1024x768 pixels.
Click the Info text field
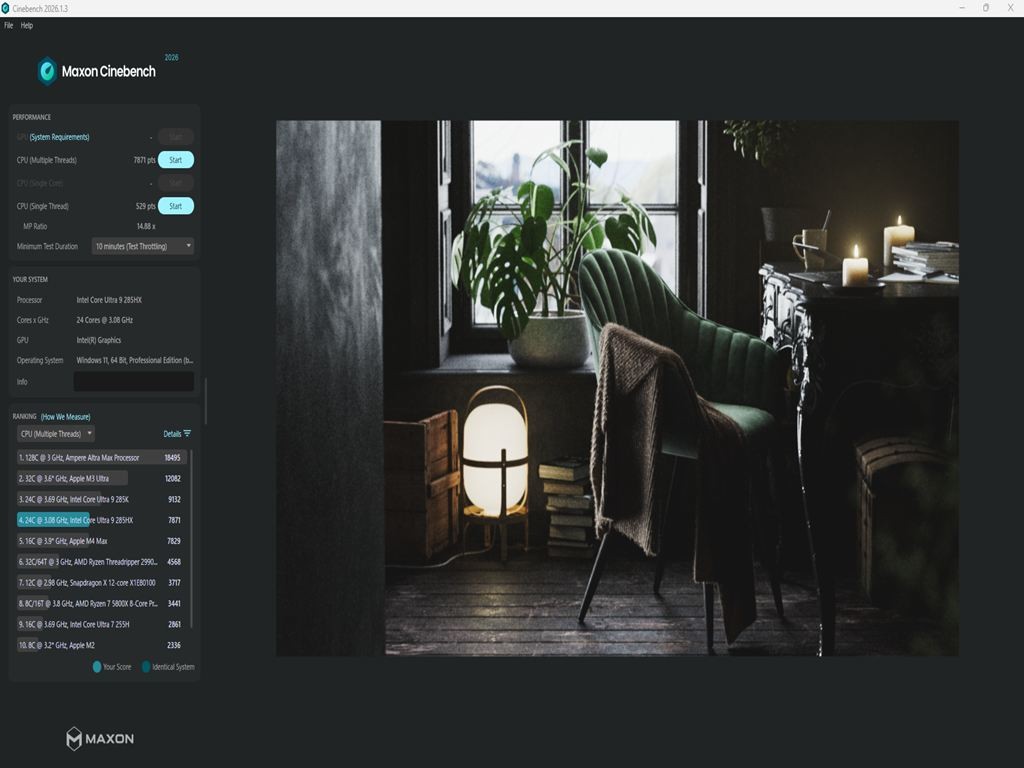[x=134, y=381]
